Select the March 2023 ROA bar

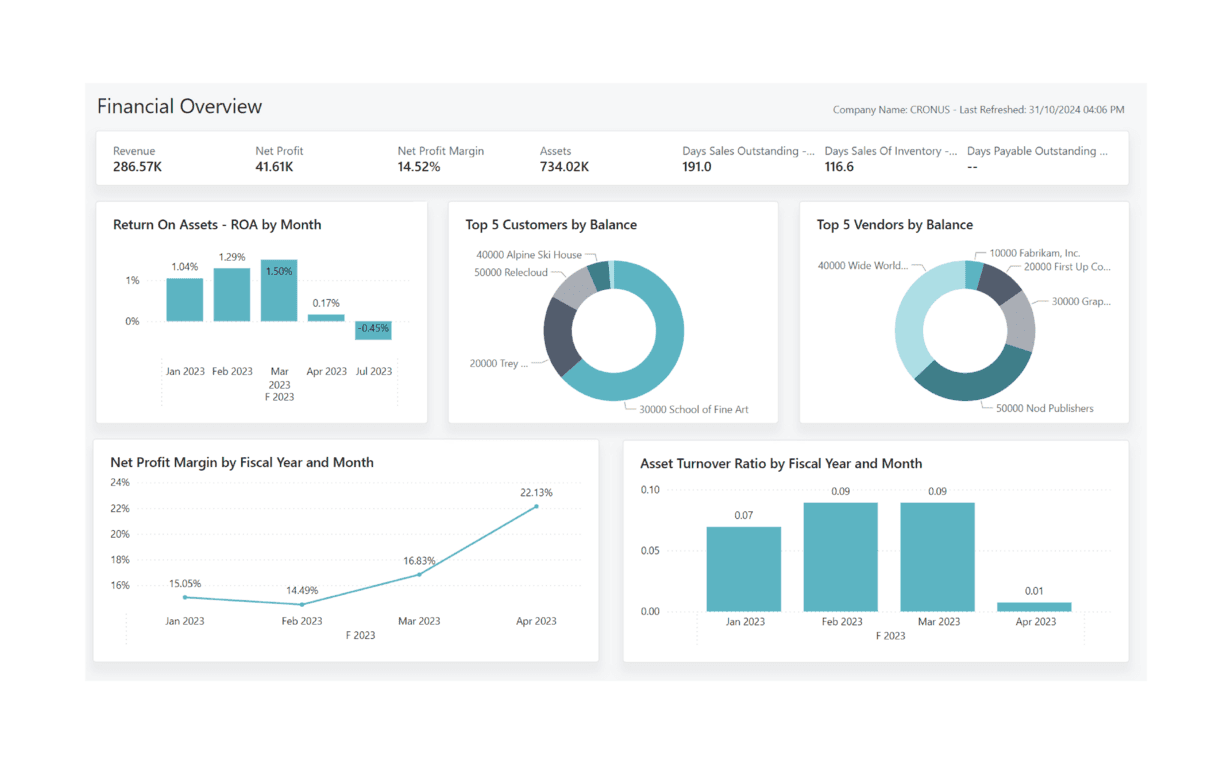coord(279,291)
